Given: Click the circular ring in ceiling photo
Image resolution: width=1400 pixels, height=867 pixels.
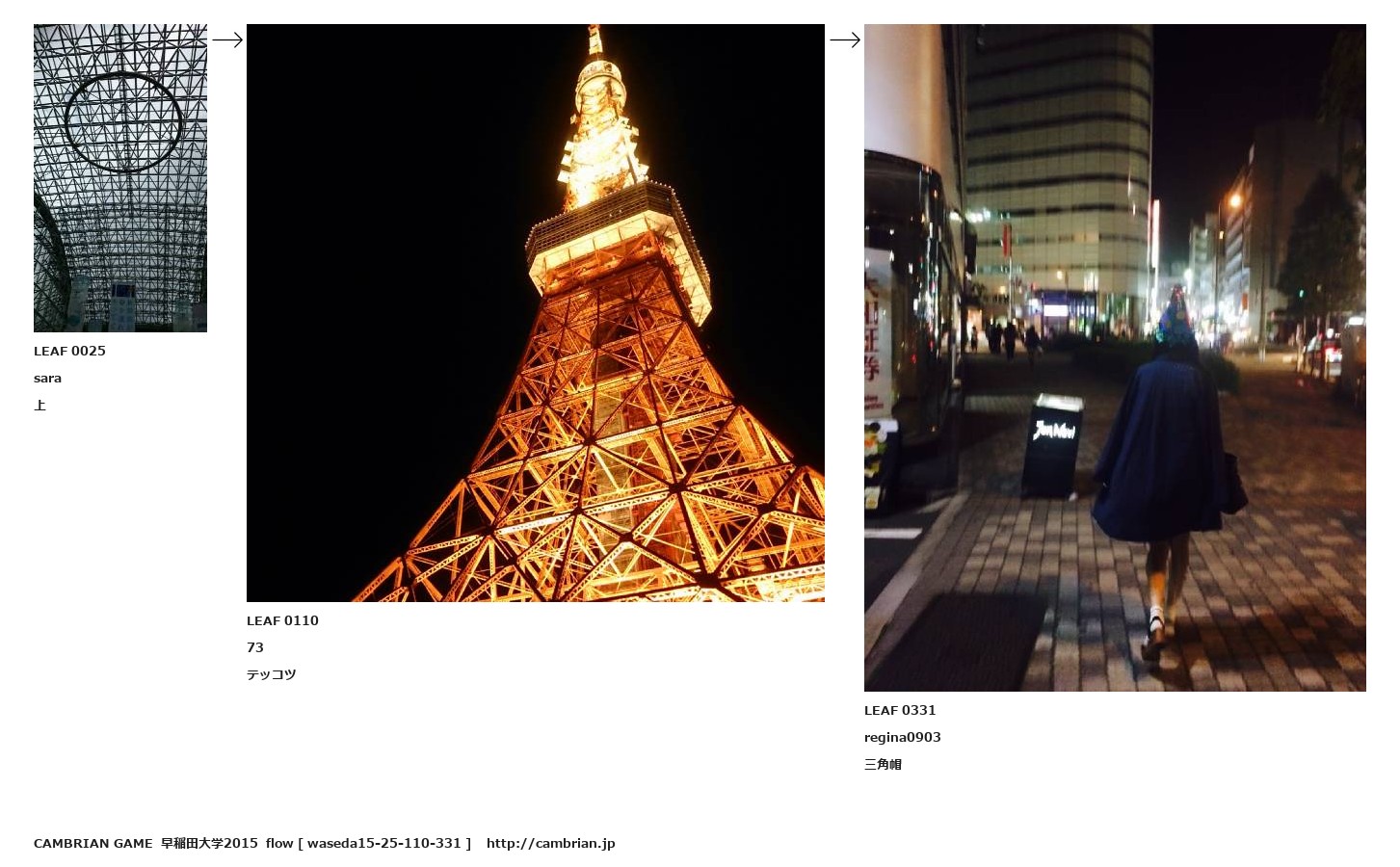Looking at the screenshot, I should tap(123, 122).
